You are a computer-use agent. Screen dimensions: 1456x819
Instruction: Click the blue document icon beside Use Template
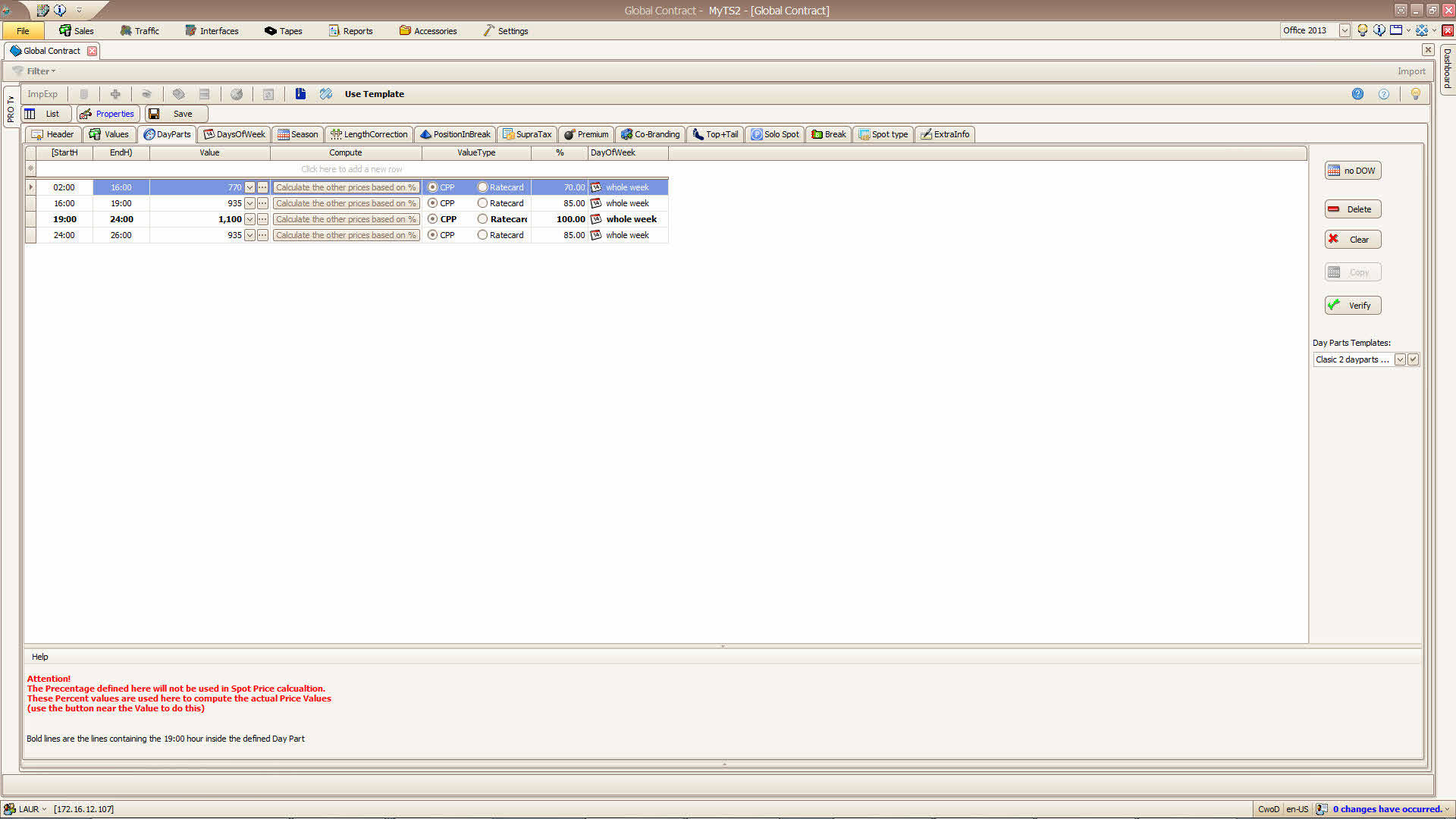[300, 94]
